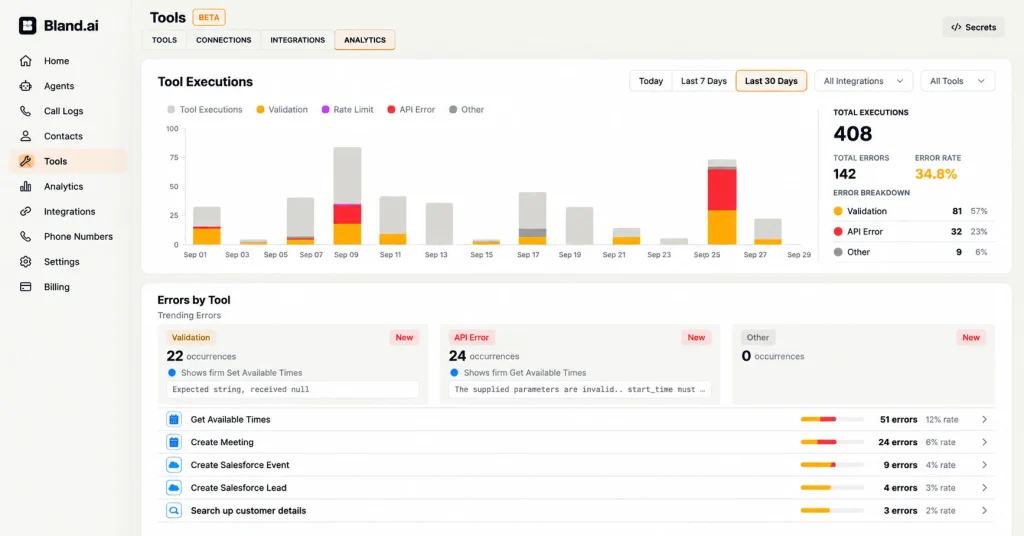Click error bar for 9 errors row

832,465
